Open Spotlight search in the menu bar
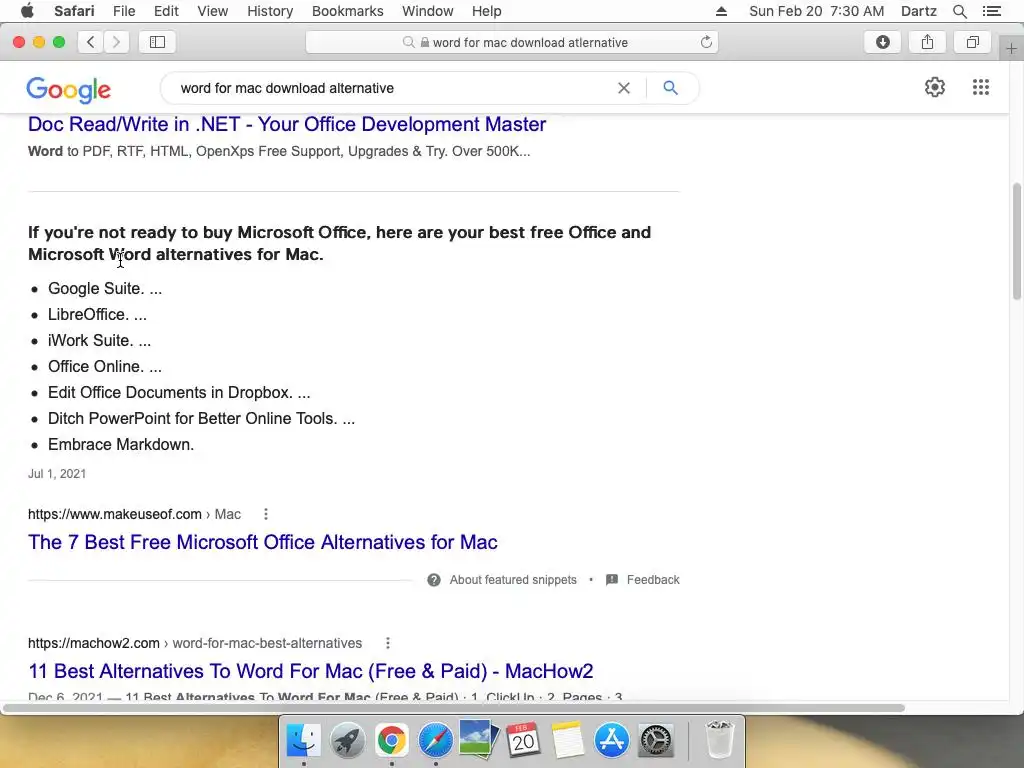This screenshot has height=768, width=1024. click(960, 11)
